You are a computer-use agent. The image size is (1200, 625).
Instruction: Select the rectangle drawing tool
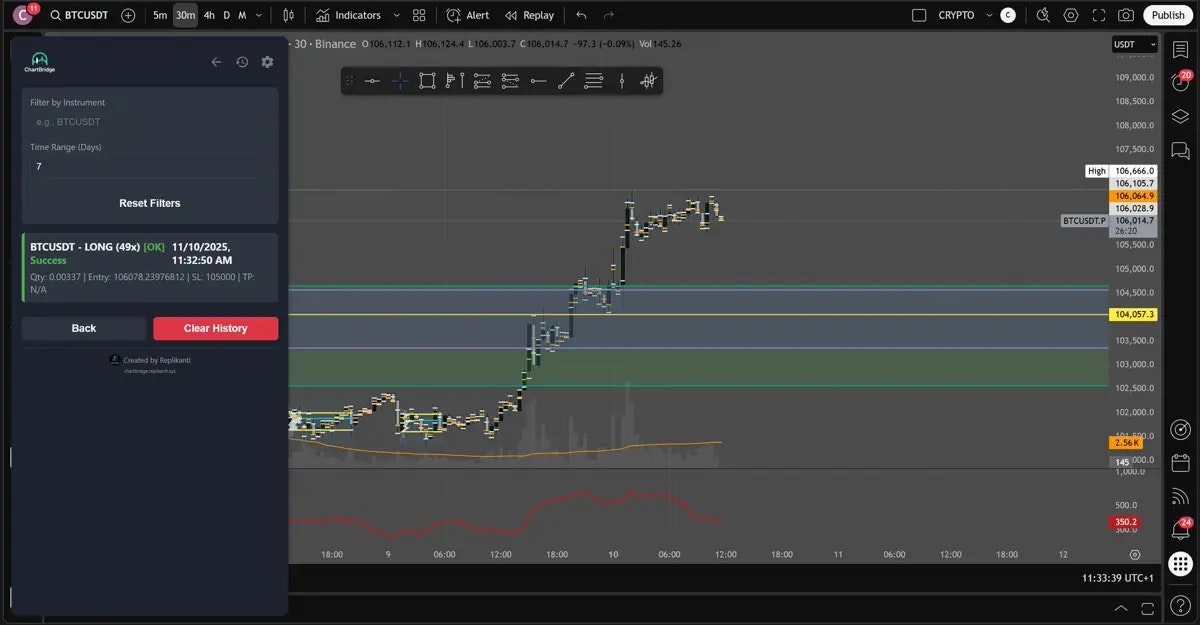(x=427, y=81)
